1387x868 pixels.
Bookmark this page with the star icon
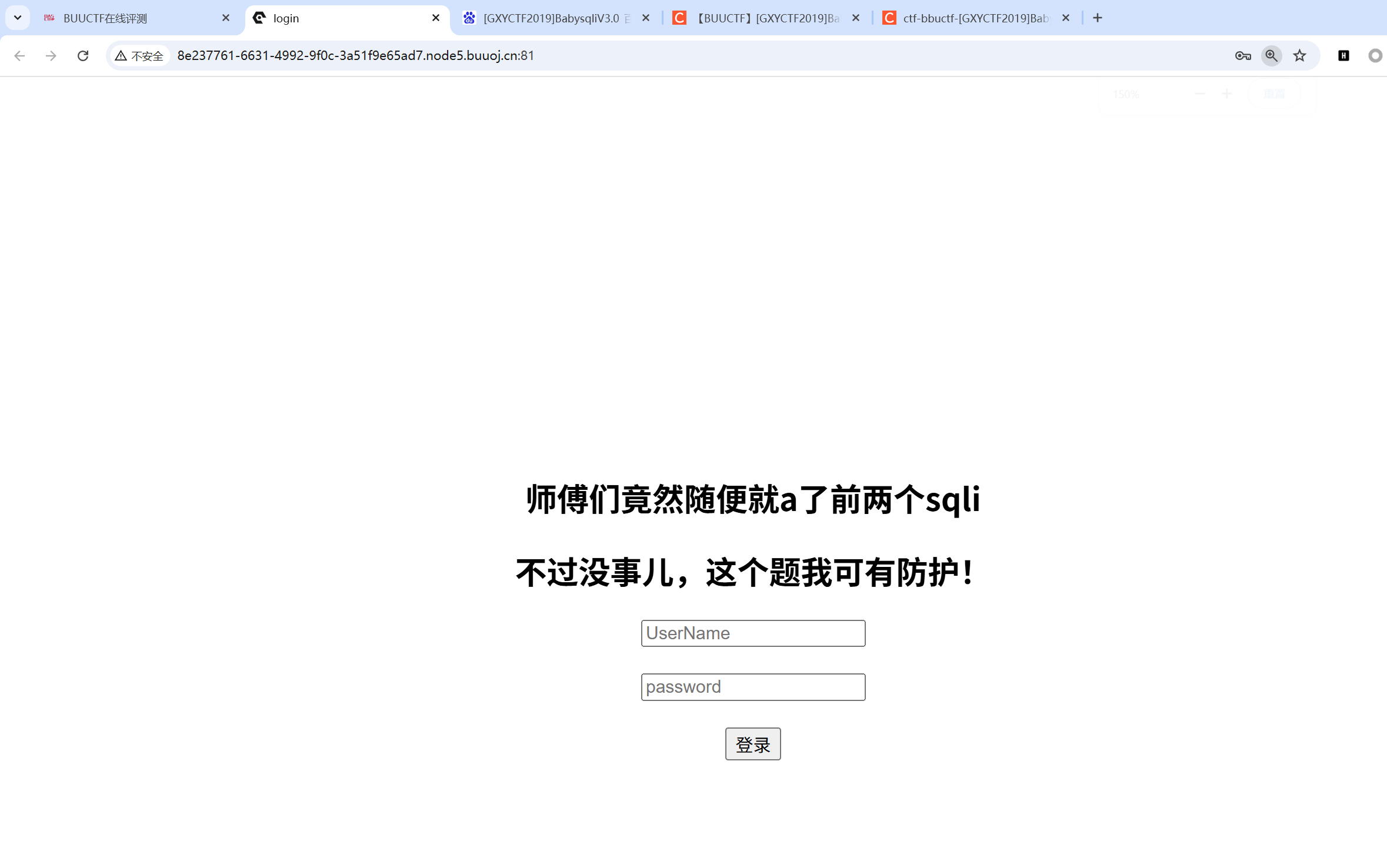pos(1299,55)
